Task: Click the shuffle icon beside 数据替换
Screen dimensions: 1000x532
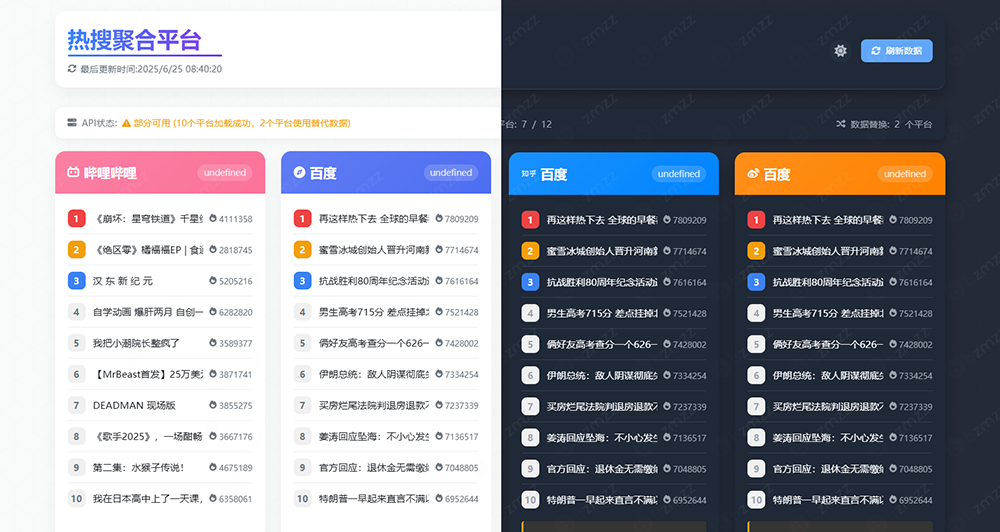Action: click(841, 124)
